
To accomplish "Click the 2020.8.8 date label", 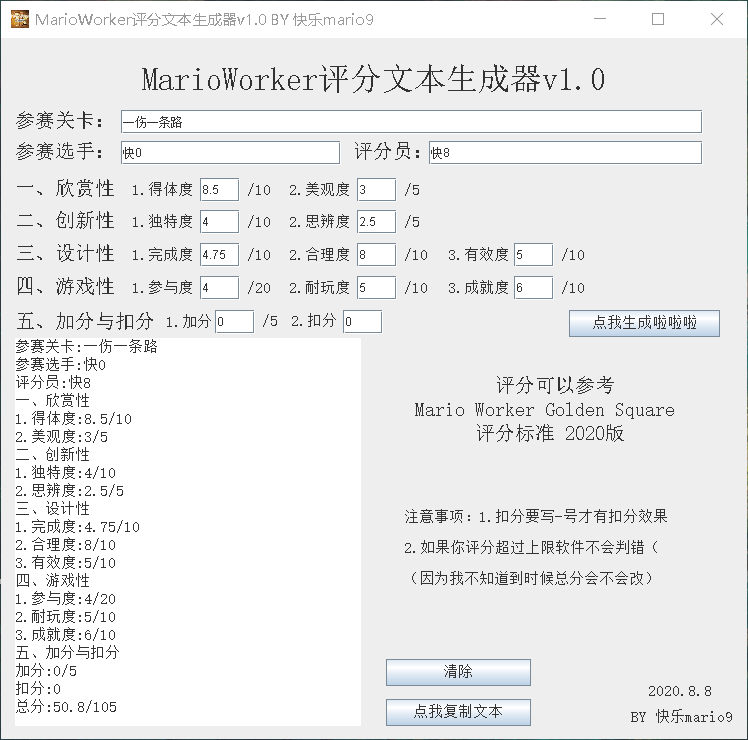I will (x=680, y=691).
